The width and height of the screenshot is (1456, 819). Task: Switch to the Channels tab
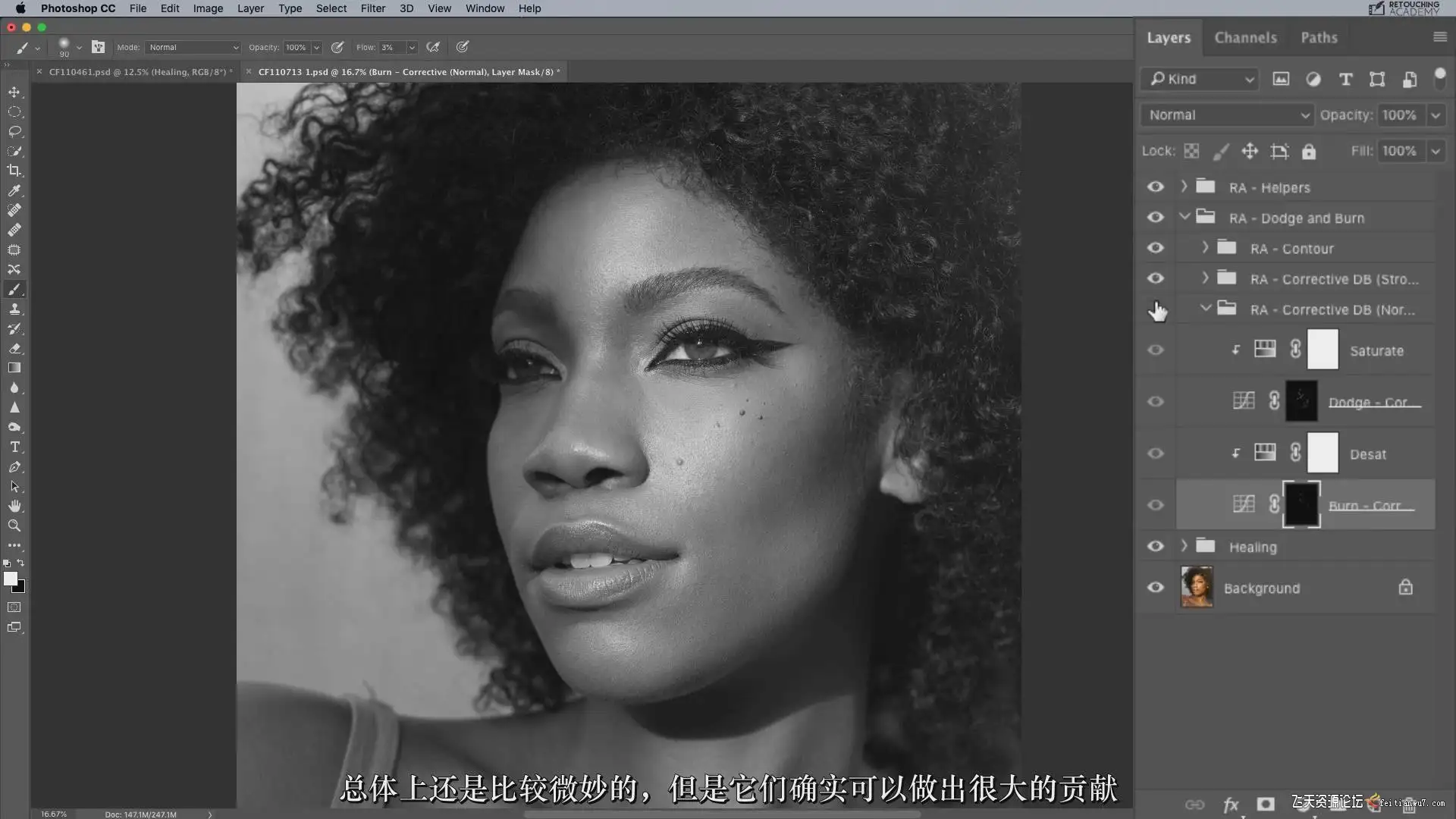1245,37
